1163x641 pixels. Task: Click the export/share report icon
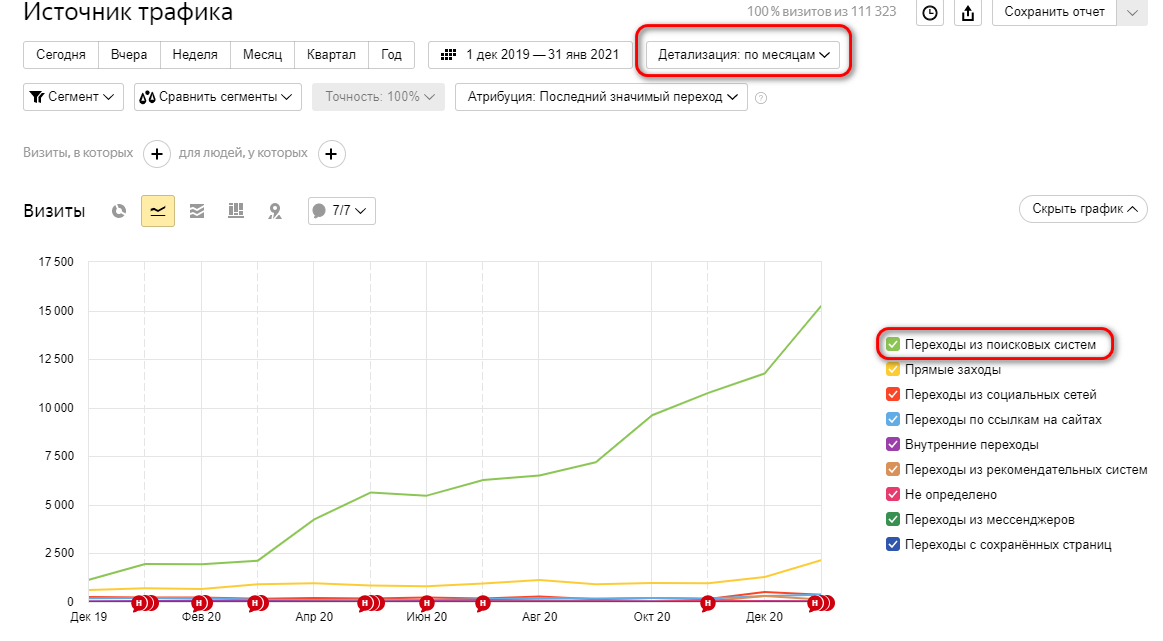tap(968, 13)
